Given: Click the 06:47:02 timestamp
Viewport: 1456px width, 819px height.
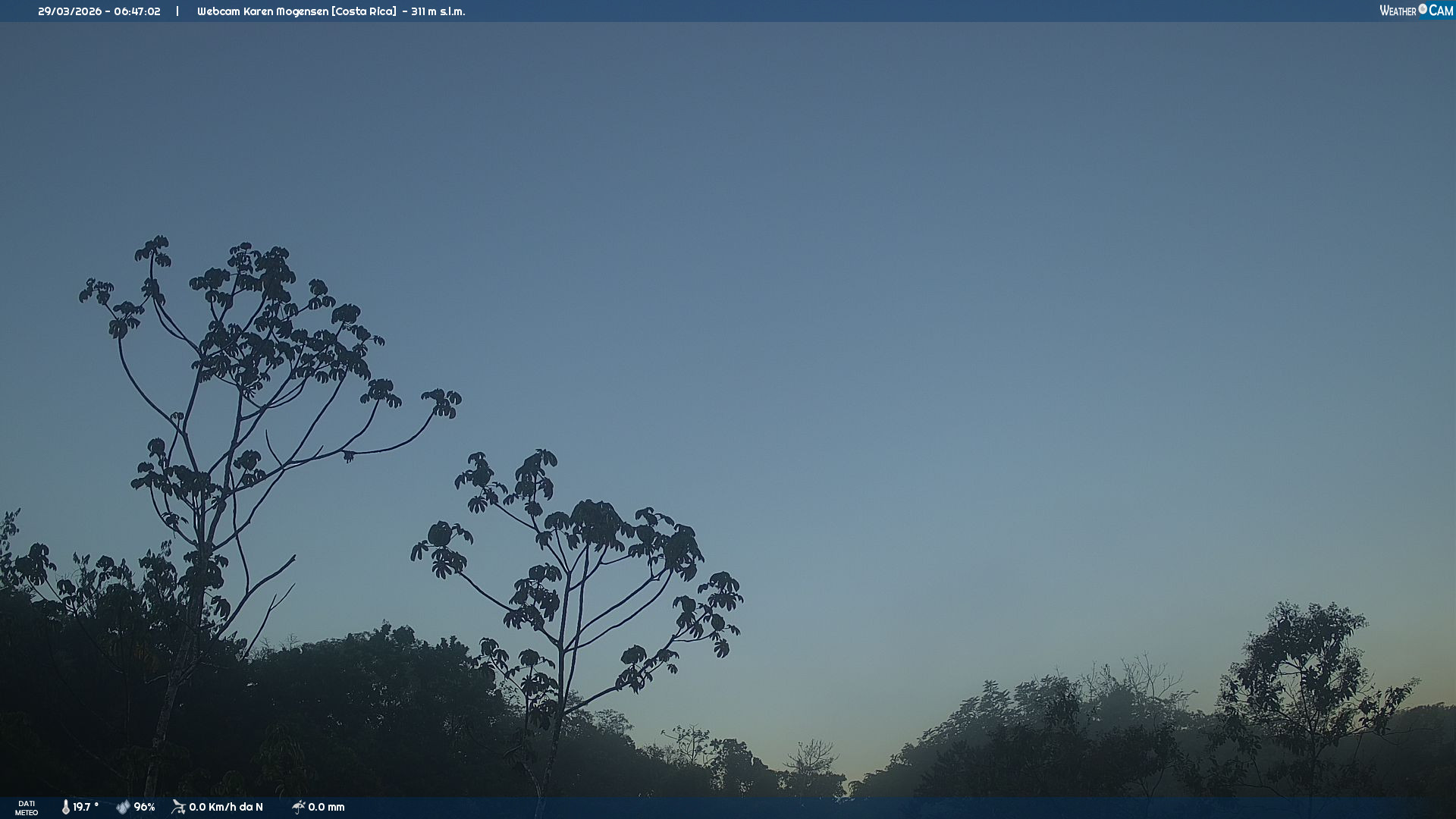Looking at the screenshot, I should click(137, 11).
